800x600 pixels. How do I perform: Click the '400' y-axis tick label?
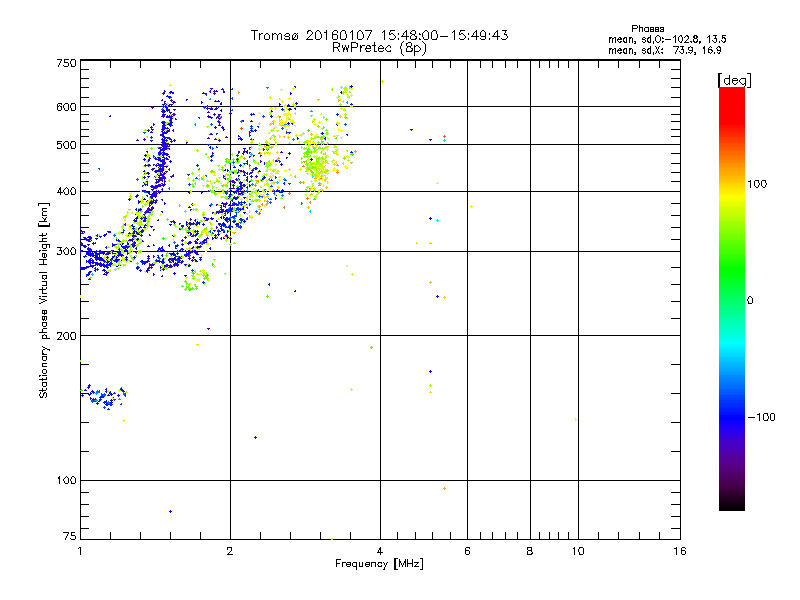[x=66, y=191]
